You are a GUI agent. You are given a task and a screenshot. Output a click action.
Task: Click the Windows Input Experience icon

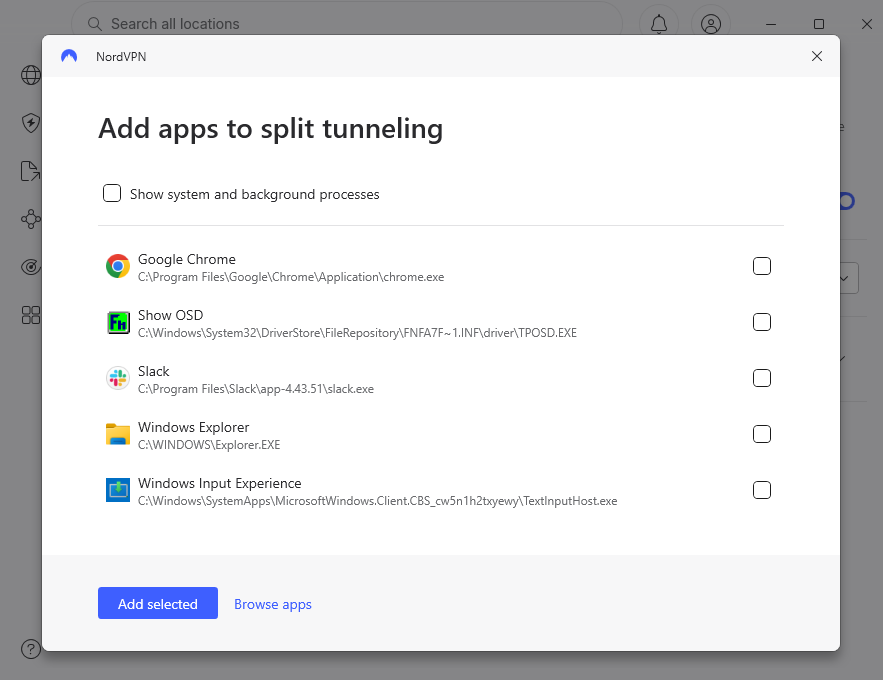(118, 490)
